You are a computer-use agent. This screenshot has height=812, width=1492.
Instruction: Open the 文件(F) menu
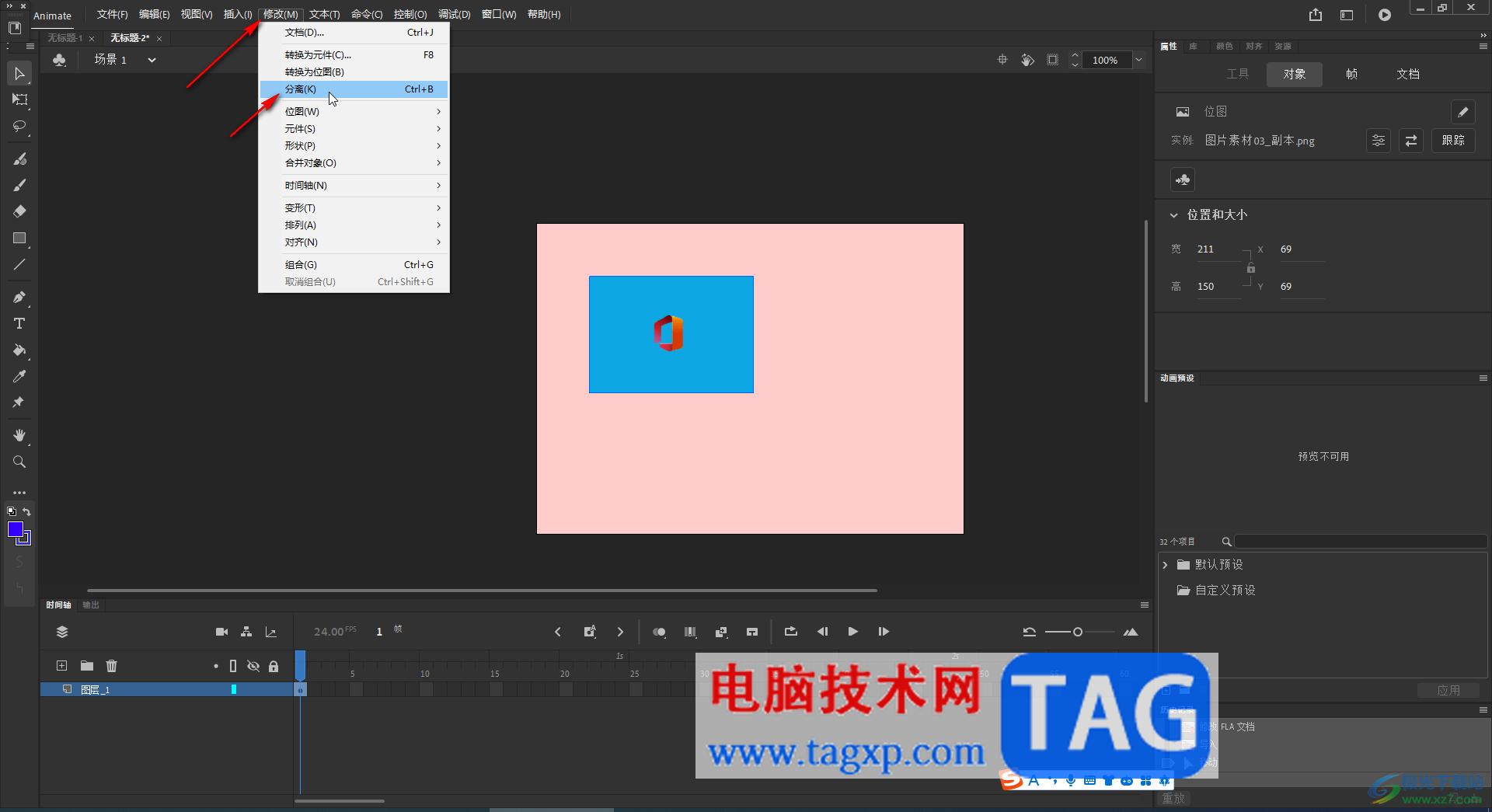point(112,15)
